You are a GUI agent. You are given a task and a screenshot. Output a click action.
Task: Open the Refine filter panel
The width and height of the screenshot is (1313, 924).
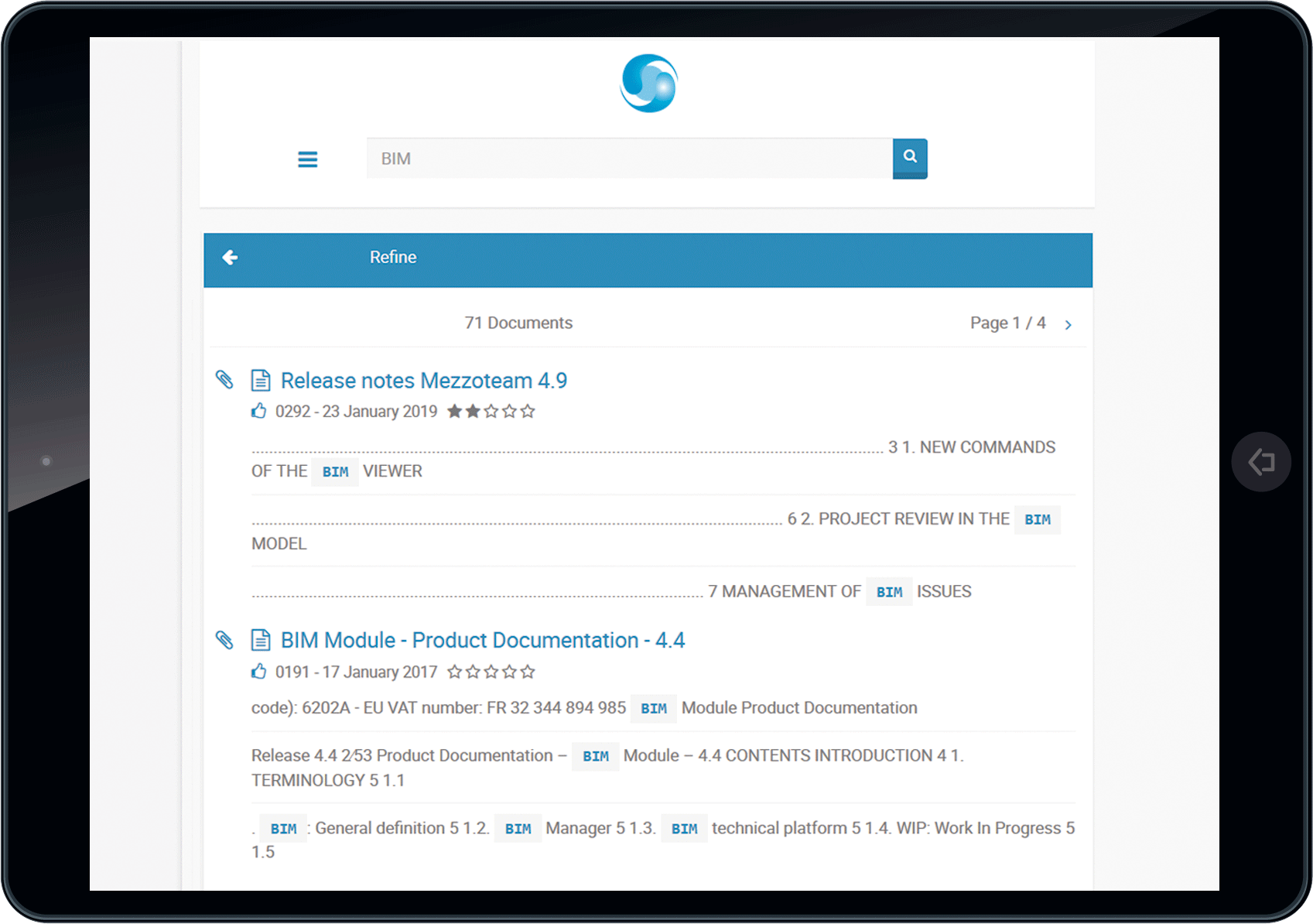pos(393,258)
